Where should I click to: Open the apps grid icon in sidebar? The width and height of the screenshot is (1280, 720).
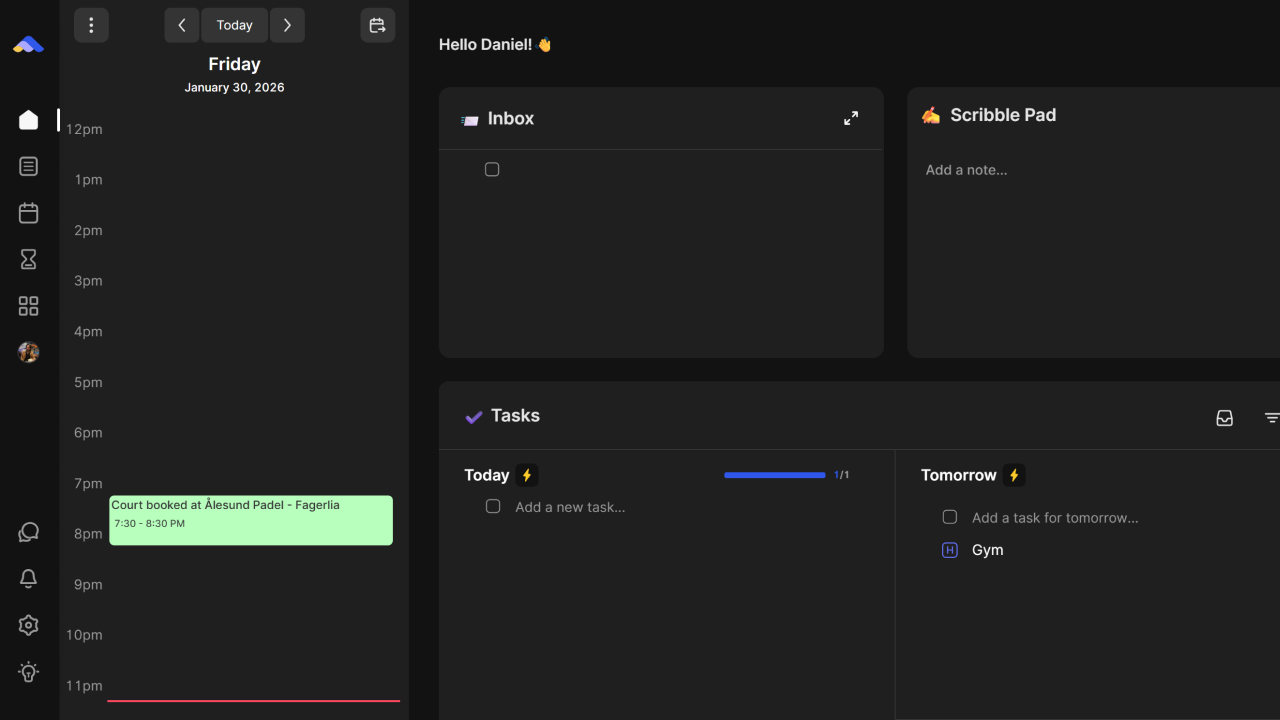(28, 305)
